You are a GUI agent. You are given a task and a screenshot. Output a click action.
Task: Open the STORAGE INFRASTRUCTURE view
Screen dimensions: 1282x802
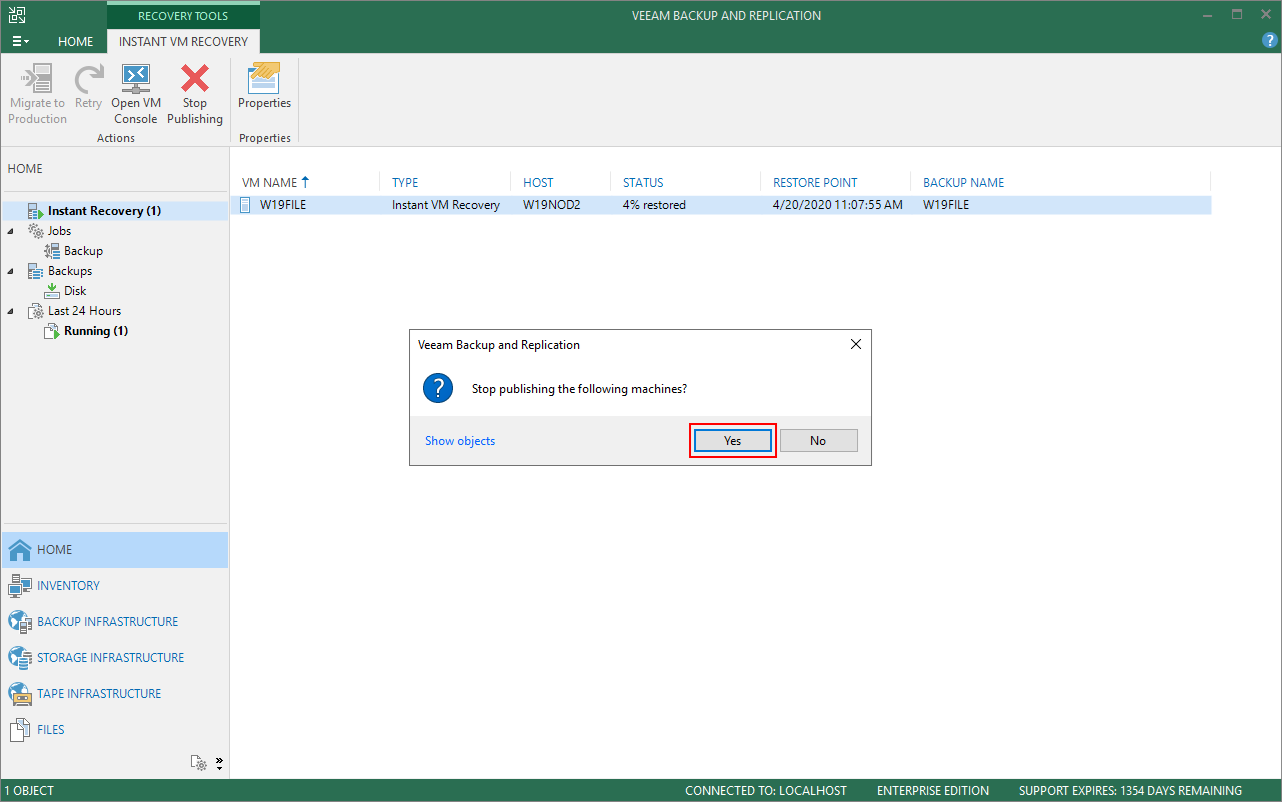(115, 658)
